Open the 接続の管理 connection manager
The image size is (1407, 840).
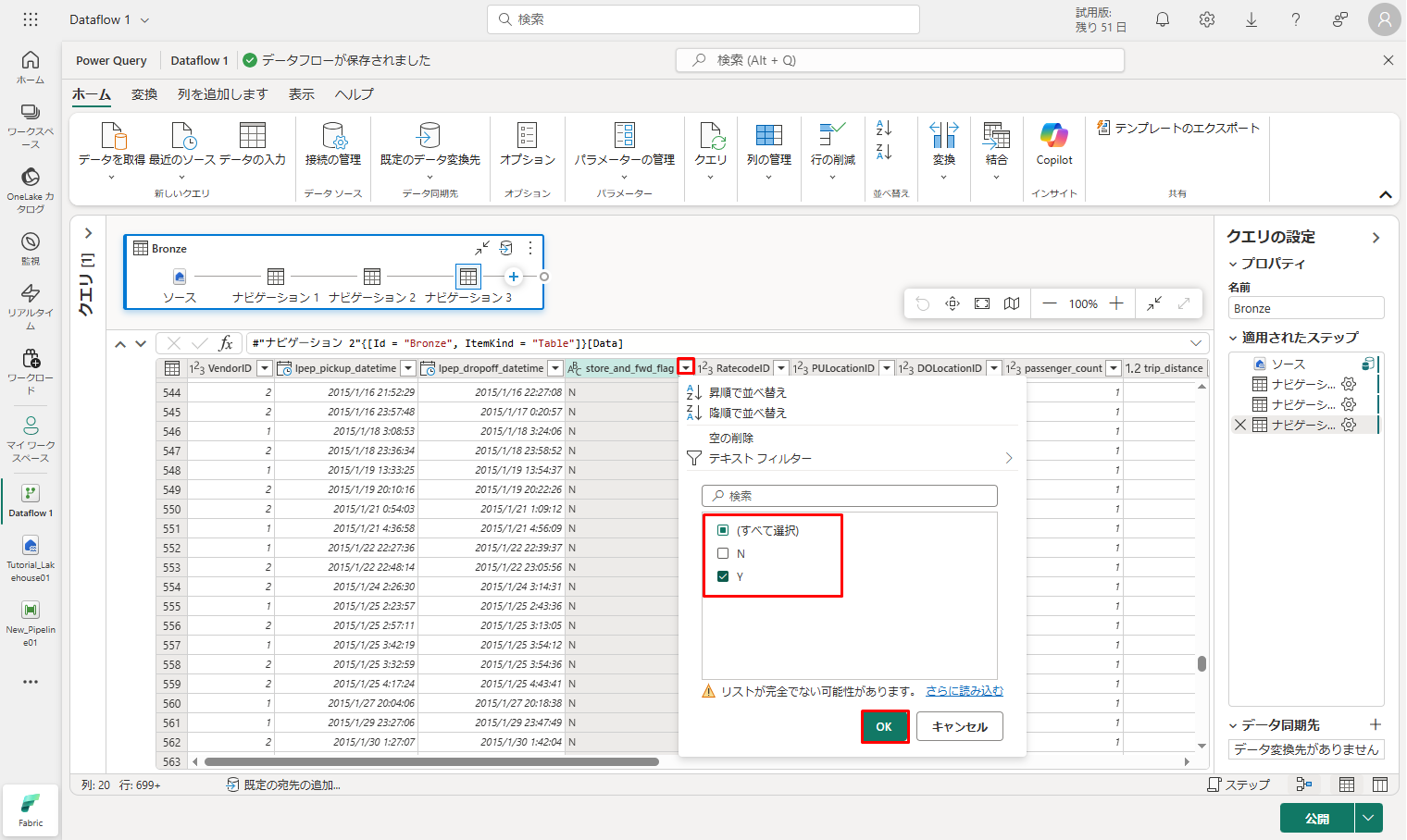pyautogui.click(x=333, y=137)
